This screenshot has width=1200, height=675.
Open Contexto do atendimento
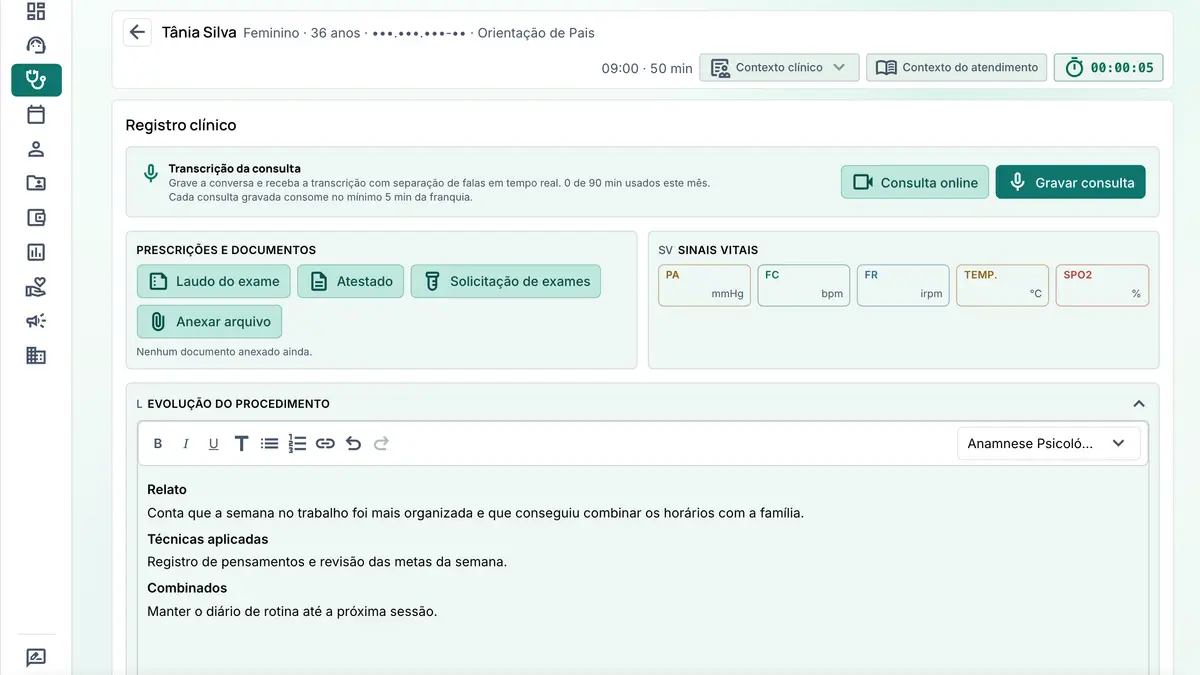(956, 68)
